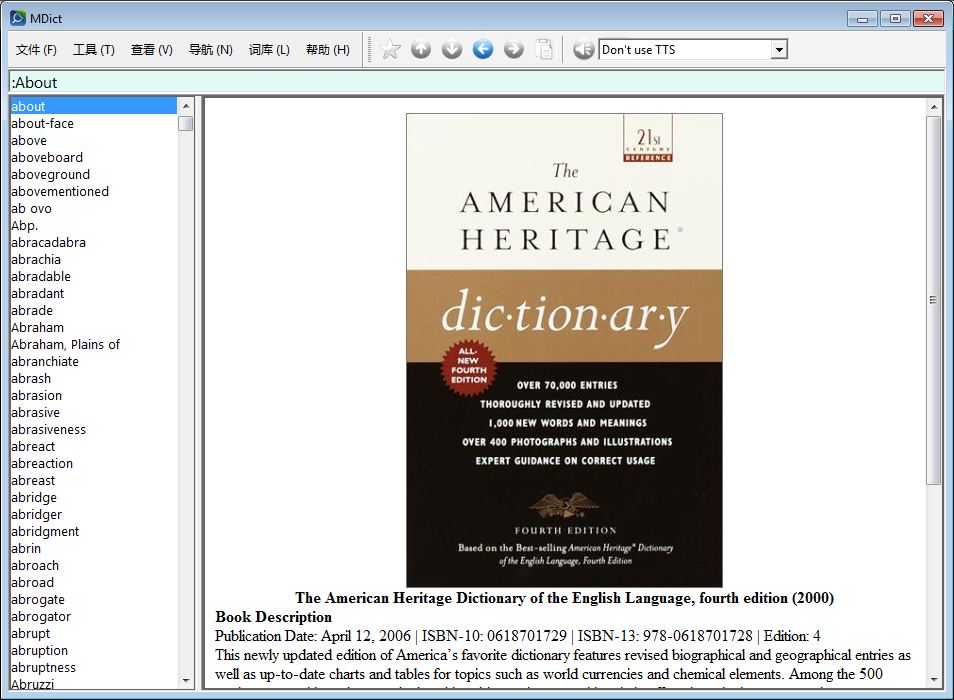954x700 pixels.
Task: Click the favorites star icon
Action: click(390, 49)
